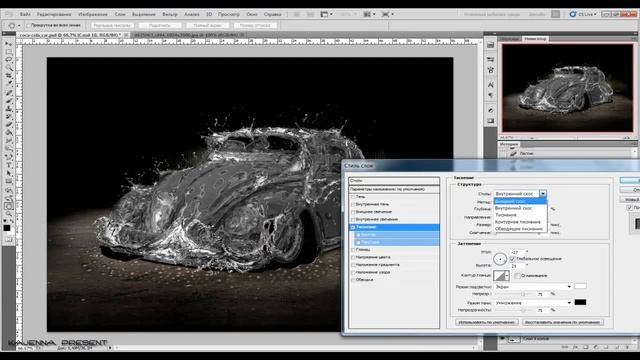The height and width of the screenshot is (360, 640).
Task: Select the Zoom tool in toolbox
Action: point(8,214)
